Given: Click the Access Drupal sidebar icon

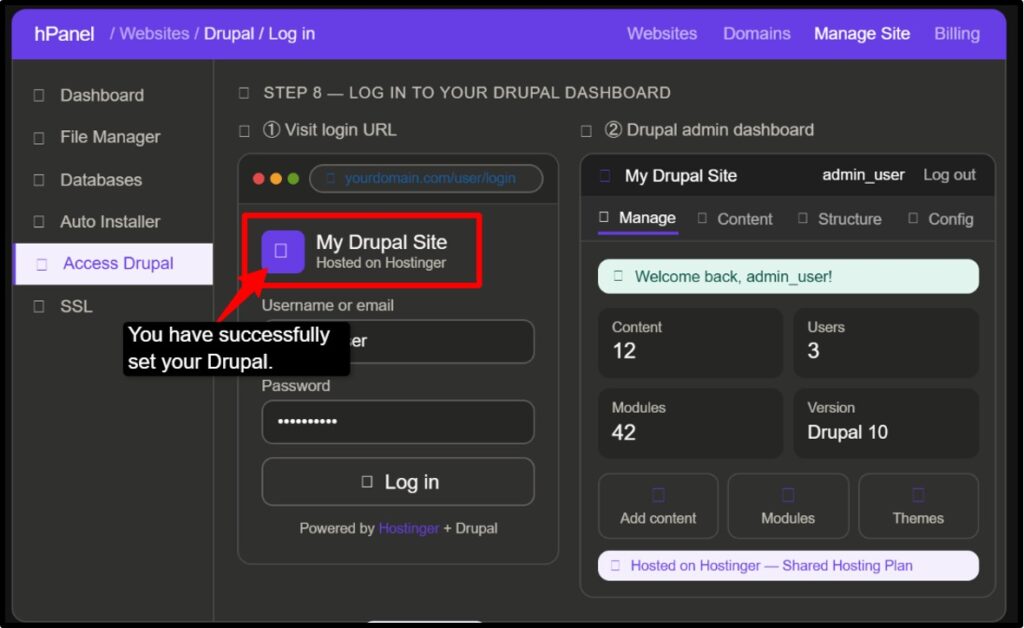Looking at the screenshot, I should (42, 264).
